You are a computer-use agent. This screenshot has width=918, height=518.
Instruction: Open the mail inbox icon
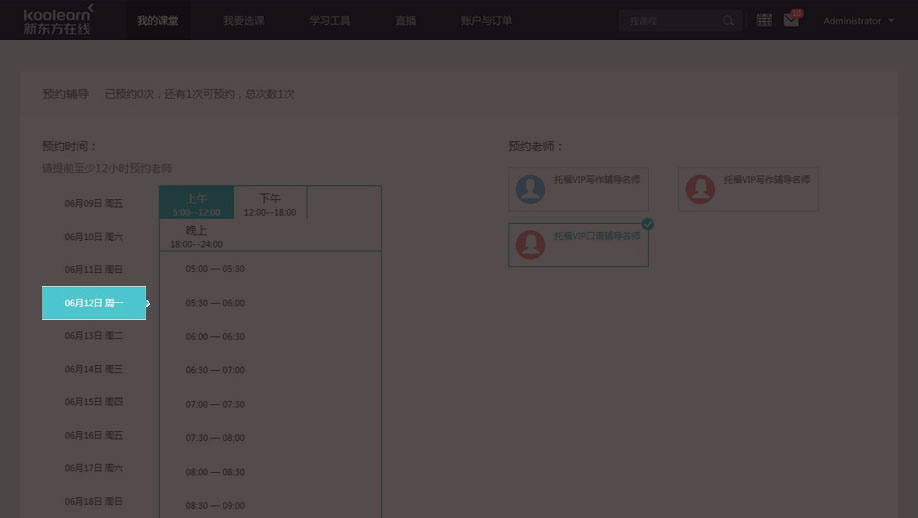click(x=791, y=20)
